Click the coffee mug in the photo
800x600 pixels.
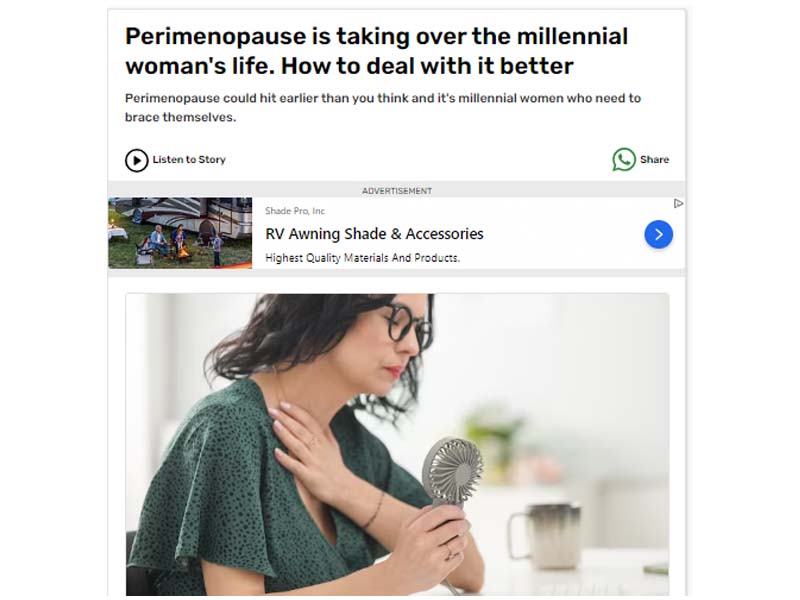pyautogui.click(x=544, y=535)
